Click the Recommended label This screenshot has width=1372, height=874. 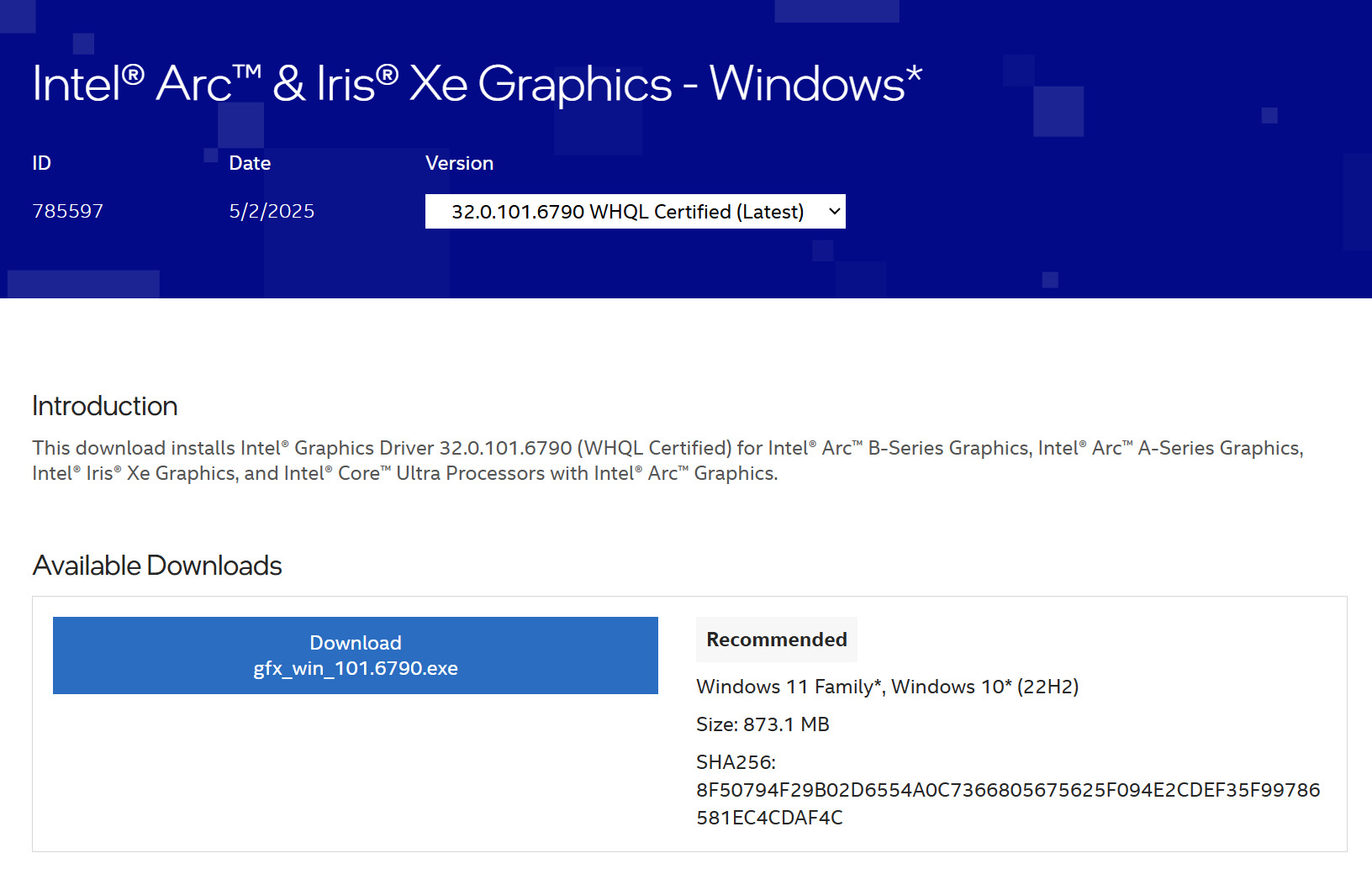tap(777, 640)
